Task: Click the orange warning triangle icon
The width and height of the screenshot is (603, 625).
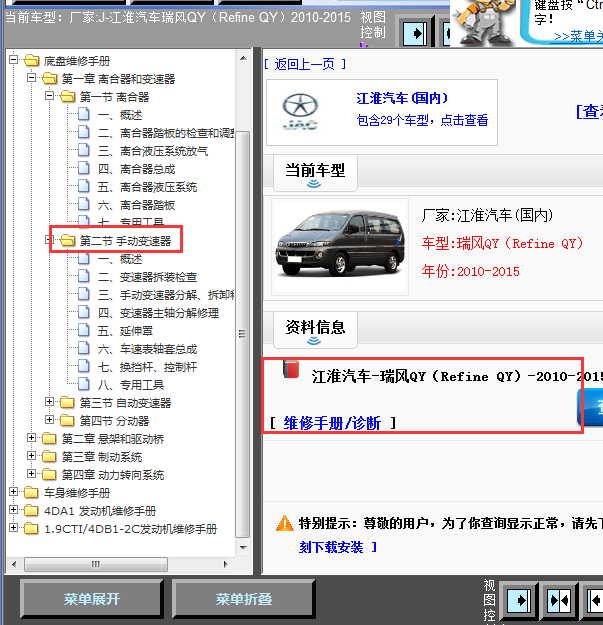Action: (x=285, y=523)
